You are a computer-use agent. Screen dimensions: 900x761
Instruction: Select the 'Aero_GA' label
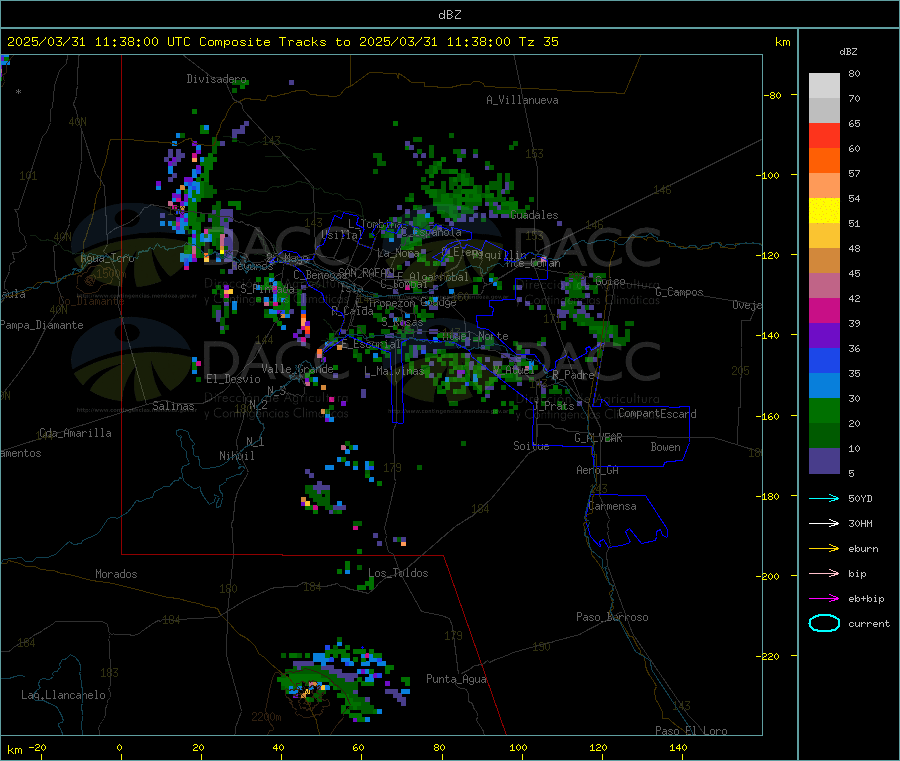pyautogui.click(x=597, y=470)
